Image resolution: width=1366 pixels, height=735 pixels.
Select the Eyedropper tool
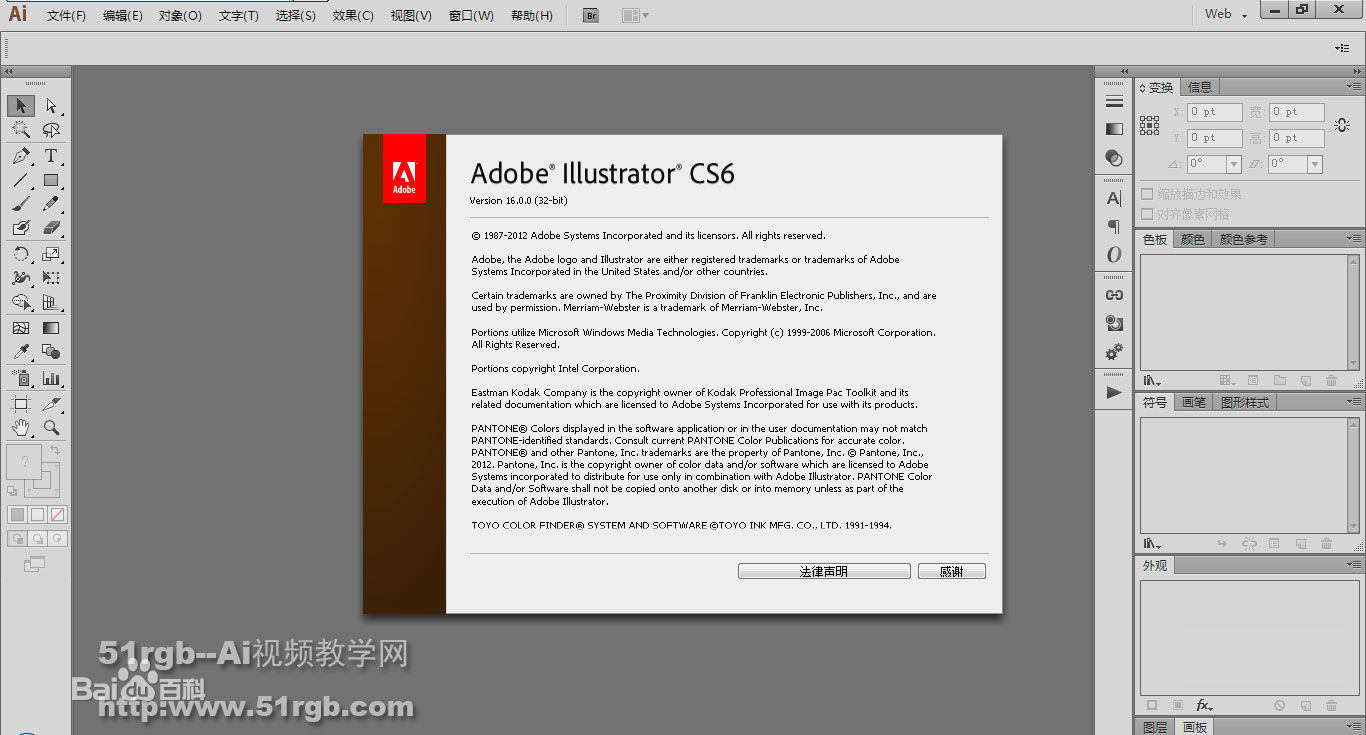click(x=21, y=352)
